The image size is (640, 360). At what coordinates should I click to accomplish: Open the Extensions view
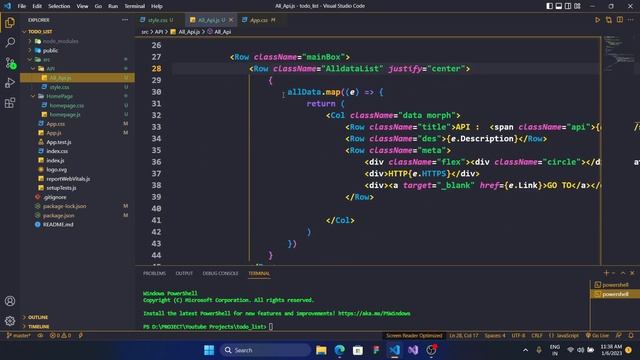pyautogui.click(x=10, y=103)
